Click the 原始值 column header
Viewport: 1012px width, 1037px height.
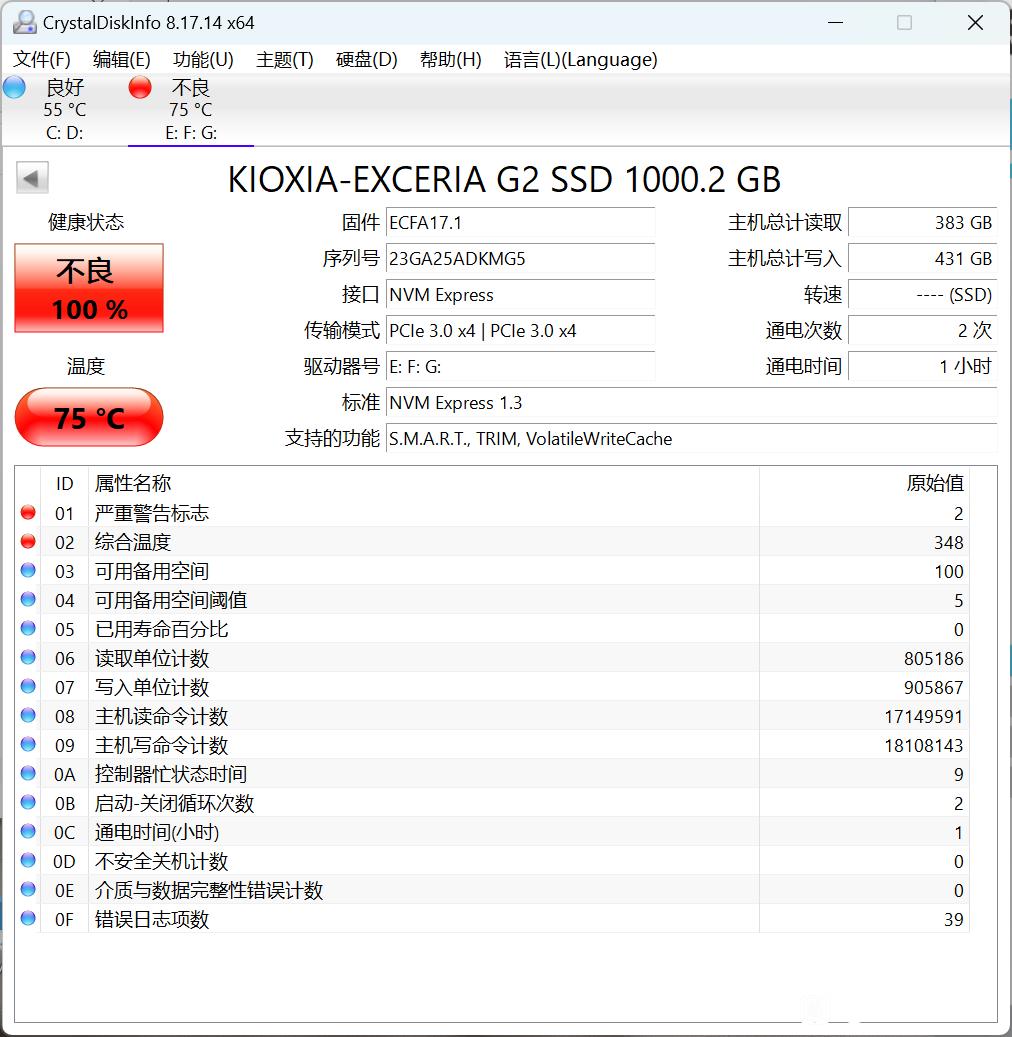(864, 483)
